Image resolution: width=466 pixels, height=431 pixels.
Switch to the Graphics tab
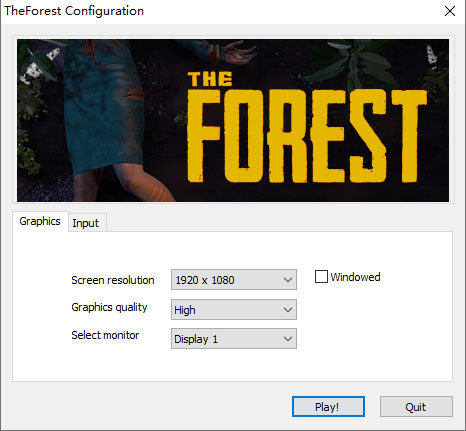click(x=40, y=221)
